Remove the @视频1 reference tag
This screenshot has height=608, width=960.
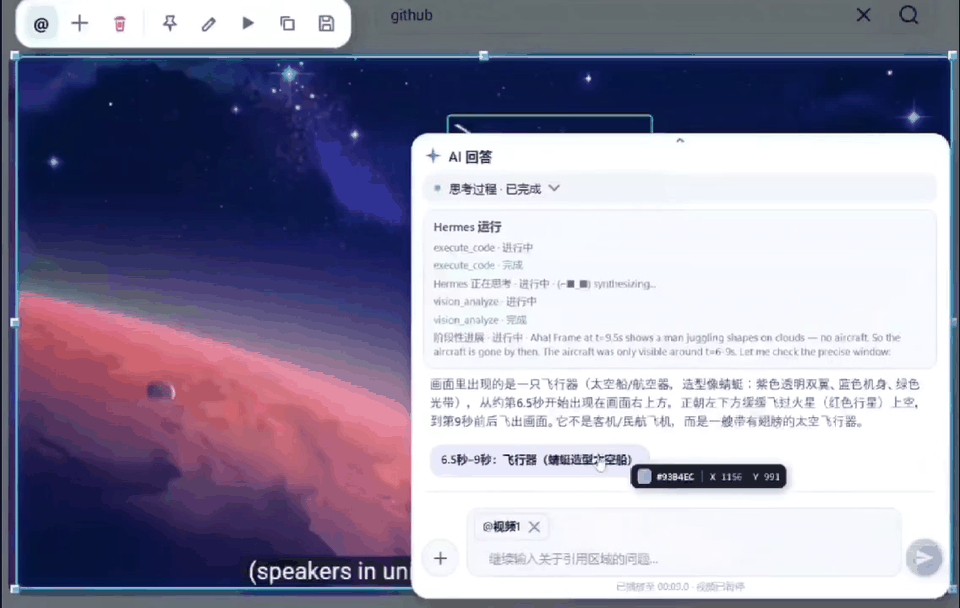[534, 527]
